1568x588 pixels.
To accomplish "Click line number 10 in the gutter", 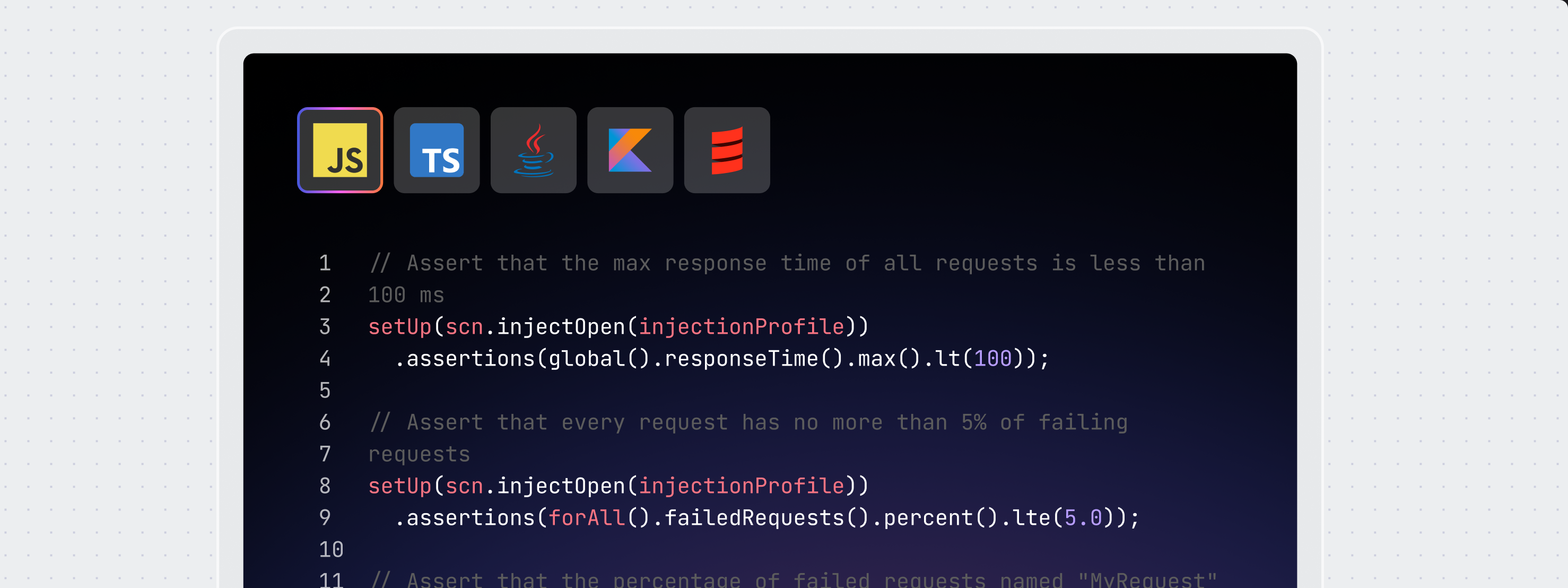I will click(x=331, y=550).
